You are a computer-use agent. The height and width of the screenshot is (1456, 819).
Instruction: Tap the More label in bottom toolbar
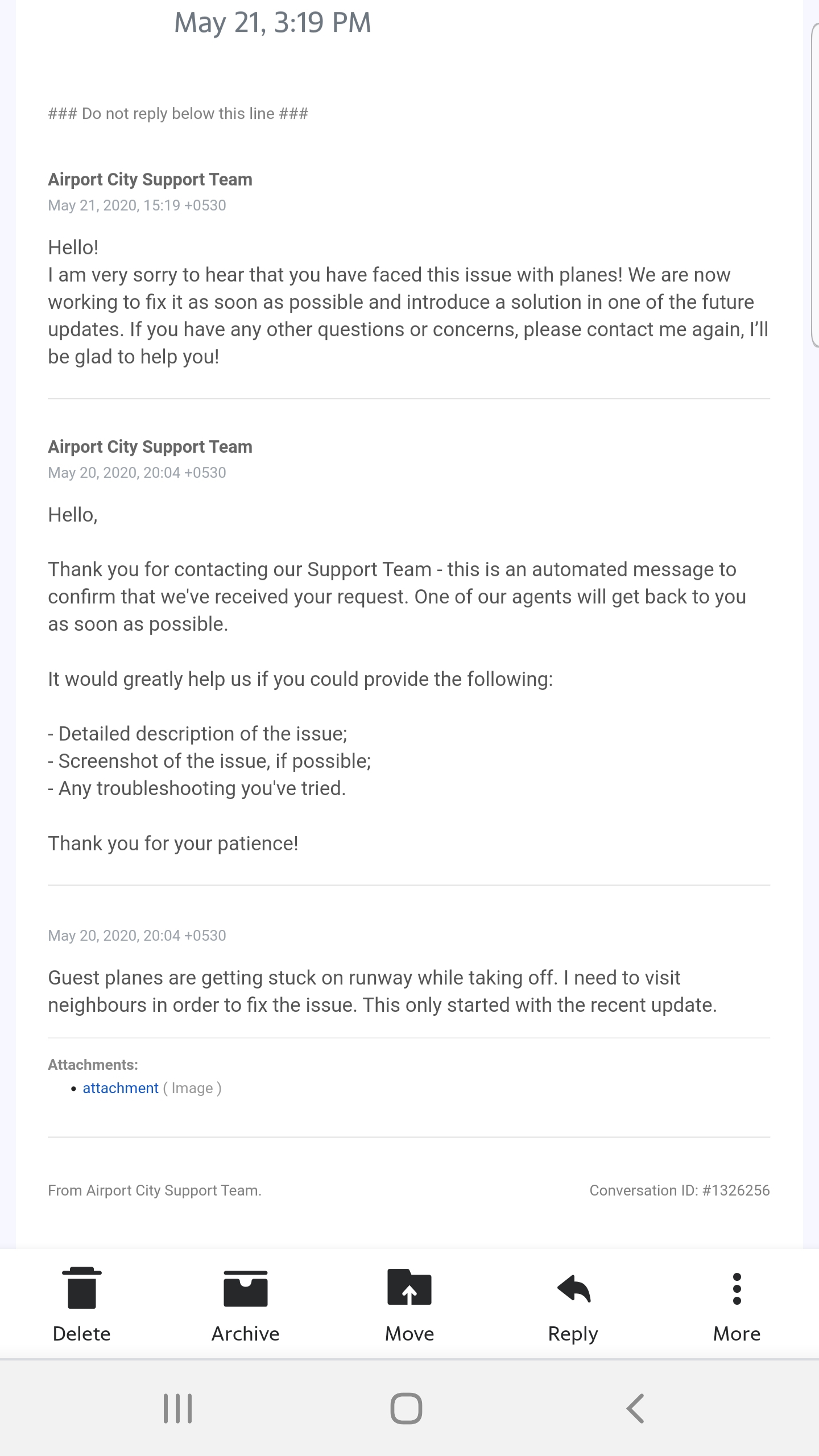(x=737, y=1334)
